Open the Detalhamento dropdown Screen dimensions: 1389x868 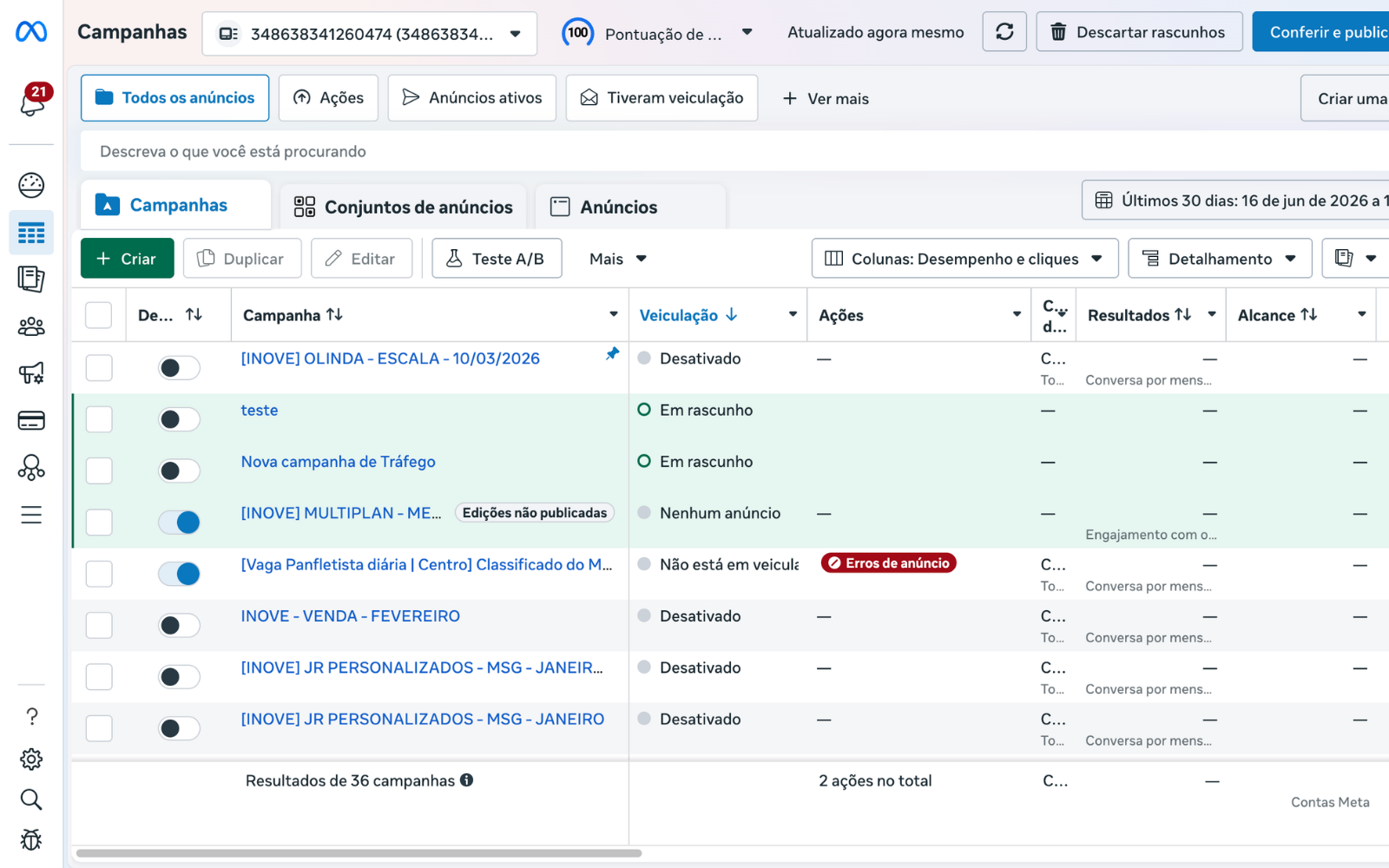point(1220,259)
